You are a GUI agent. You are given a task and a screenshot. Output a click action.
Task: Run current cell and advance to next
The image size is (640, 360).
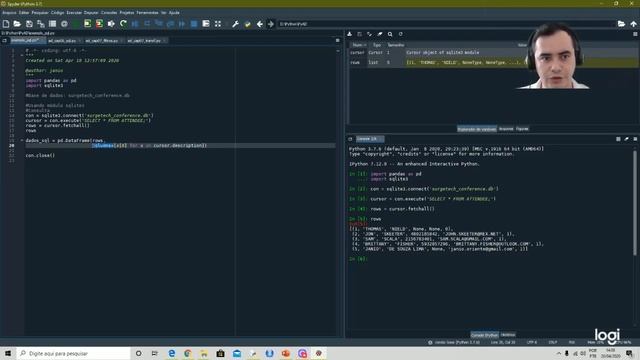coord(99,24)
